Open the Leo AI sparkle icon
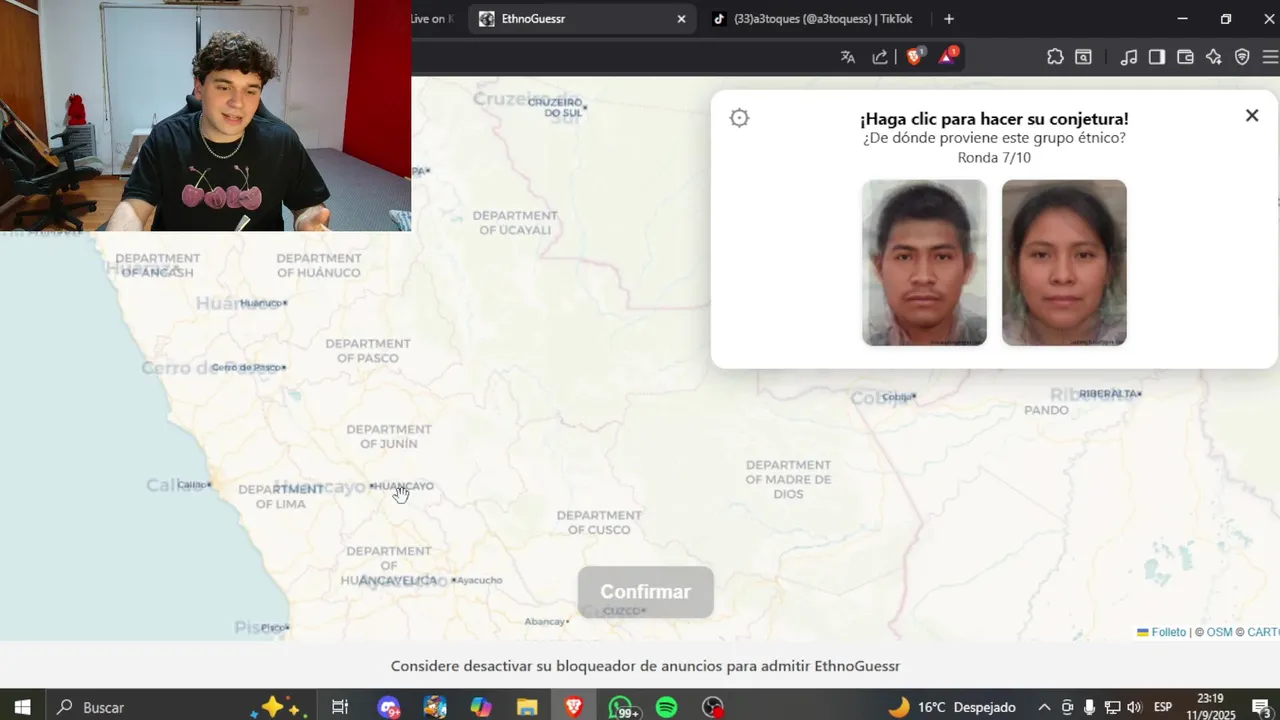 (x=1214, y=57)
